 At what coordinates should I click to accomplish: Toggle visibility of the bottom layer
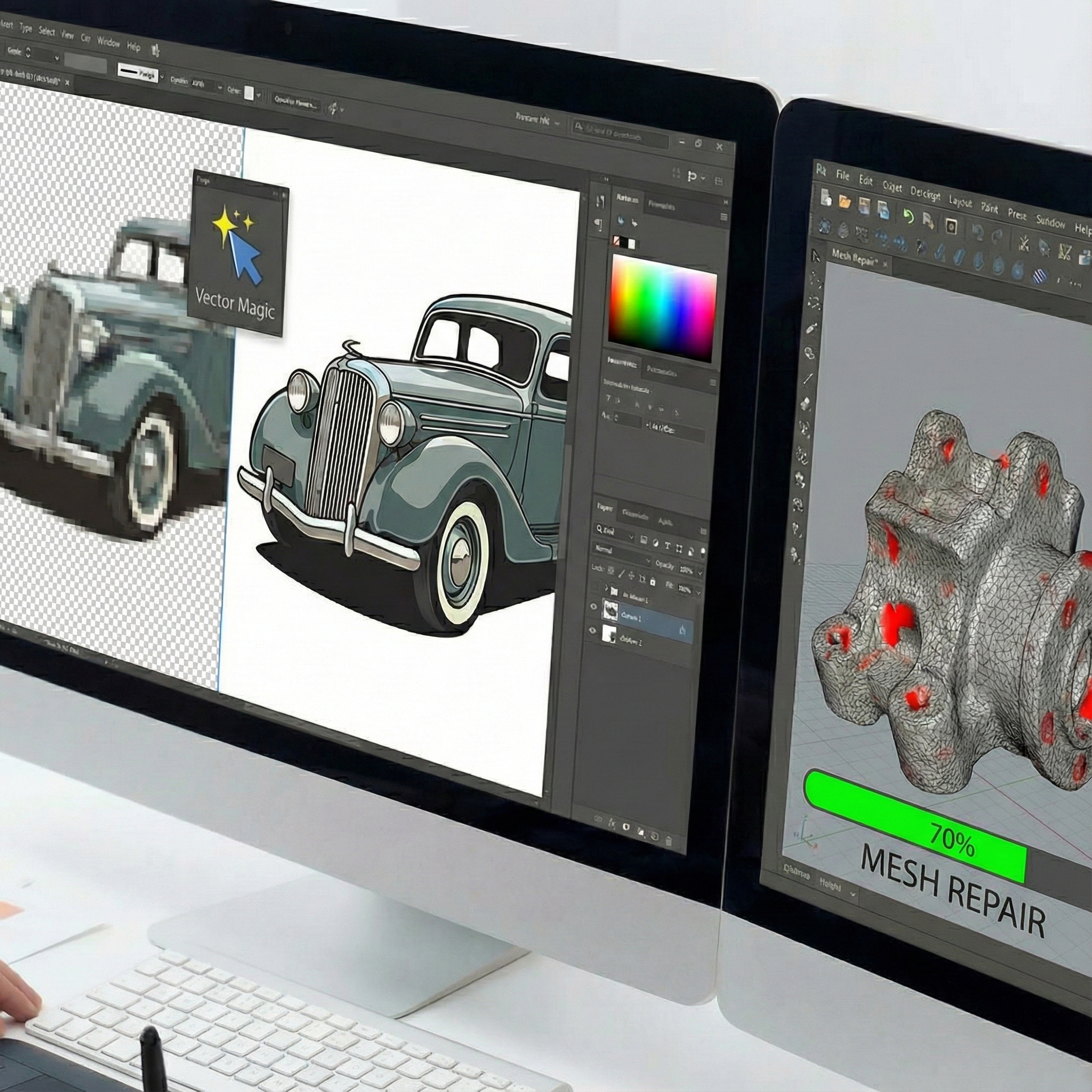[x=592, y=631]
